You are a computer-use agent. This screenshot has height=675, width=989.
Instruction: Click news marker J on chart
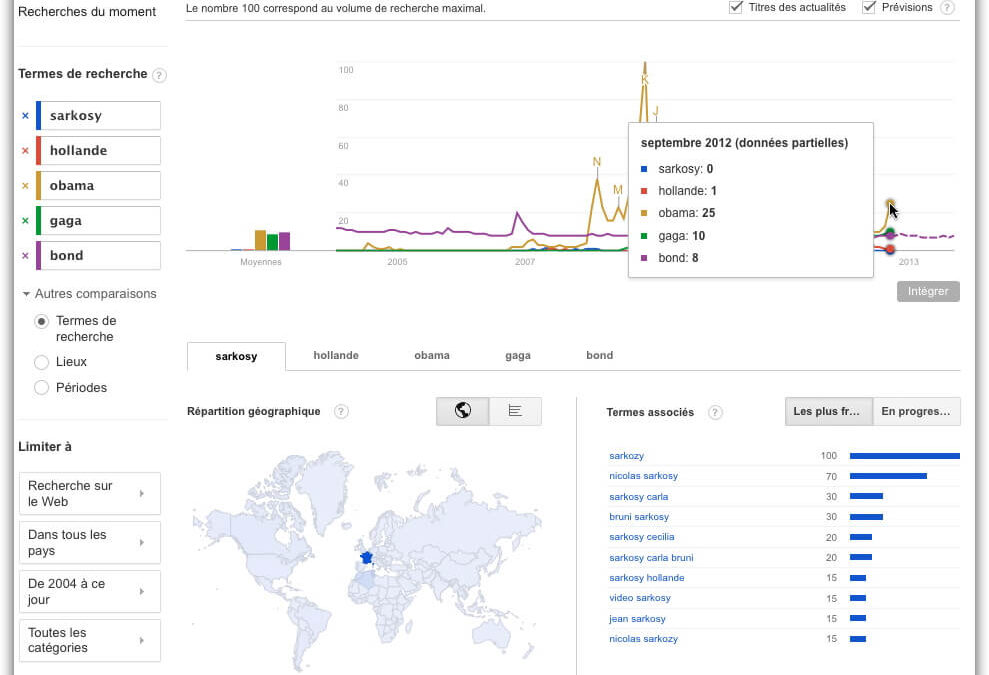(656, 112)
